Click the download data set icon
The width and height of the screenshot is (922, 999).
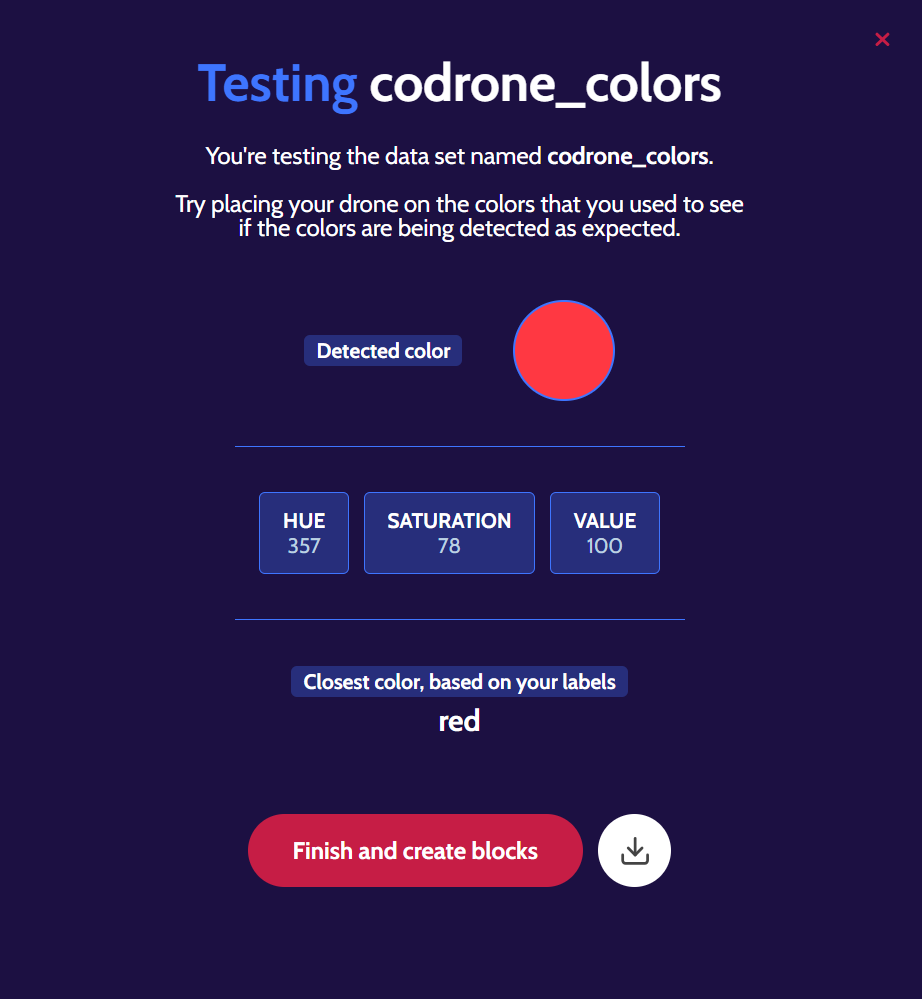coord(634,851)
